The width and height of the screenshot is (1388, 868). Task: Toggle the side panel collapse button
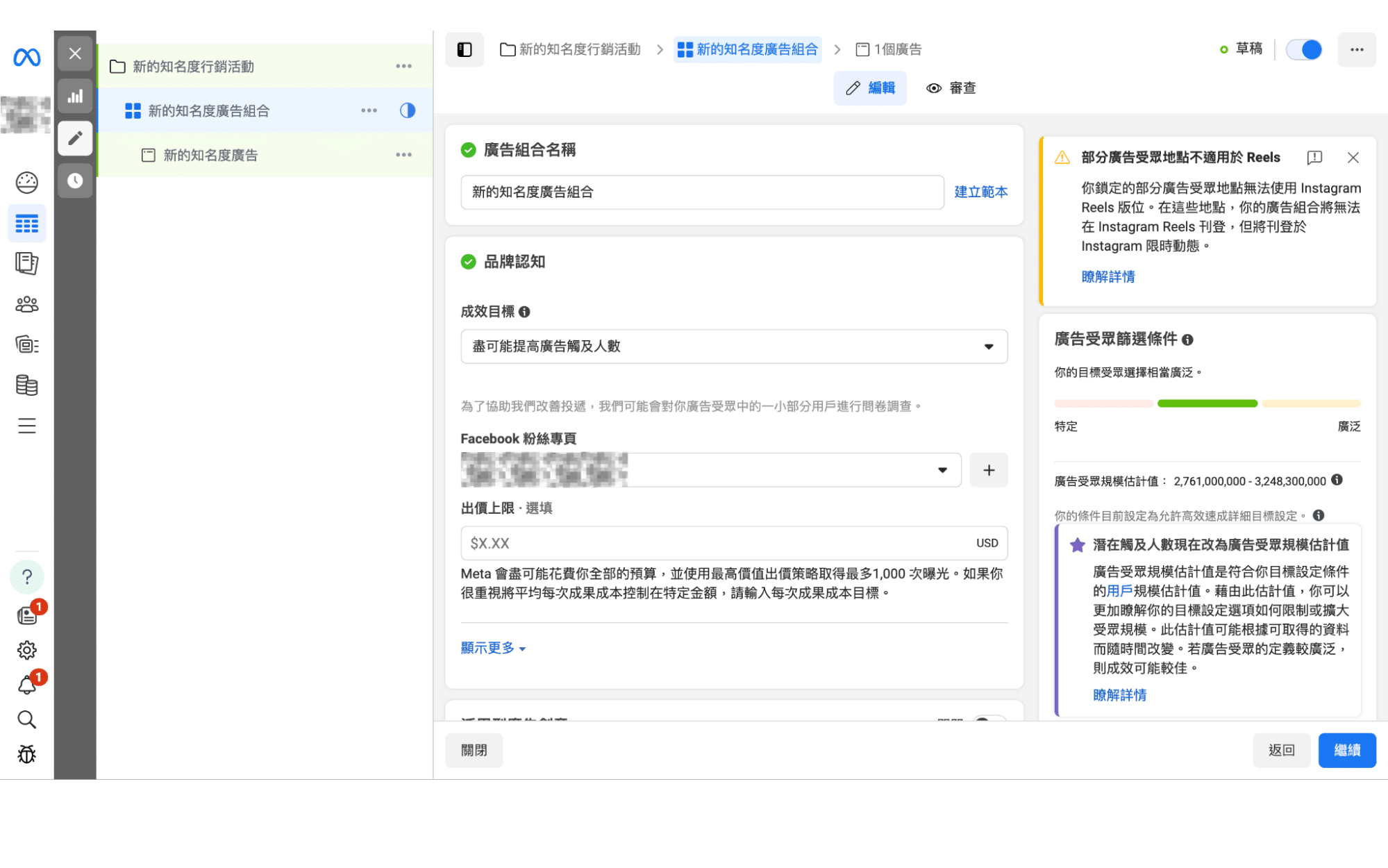pos(465,49)
